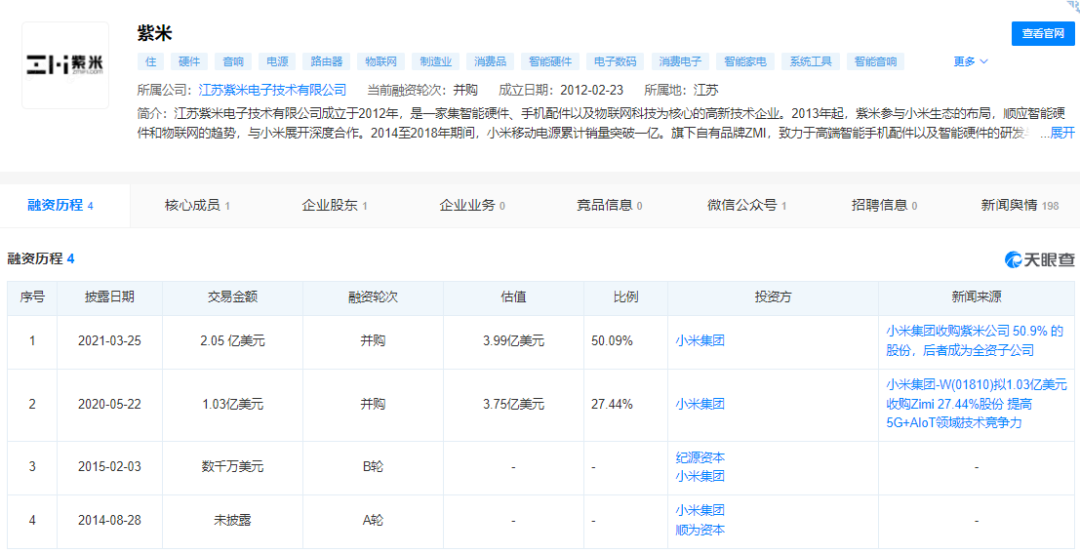Click 顺为资本 investor in the A轮 row
Screen dimensions: 1080x553
point(700,530)
